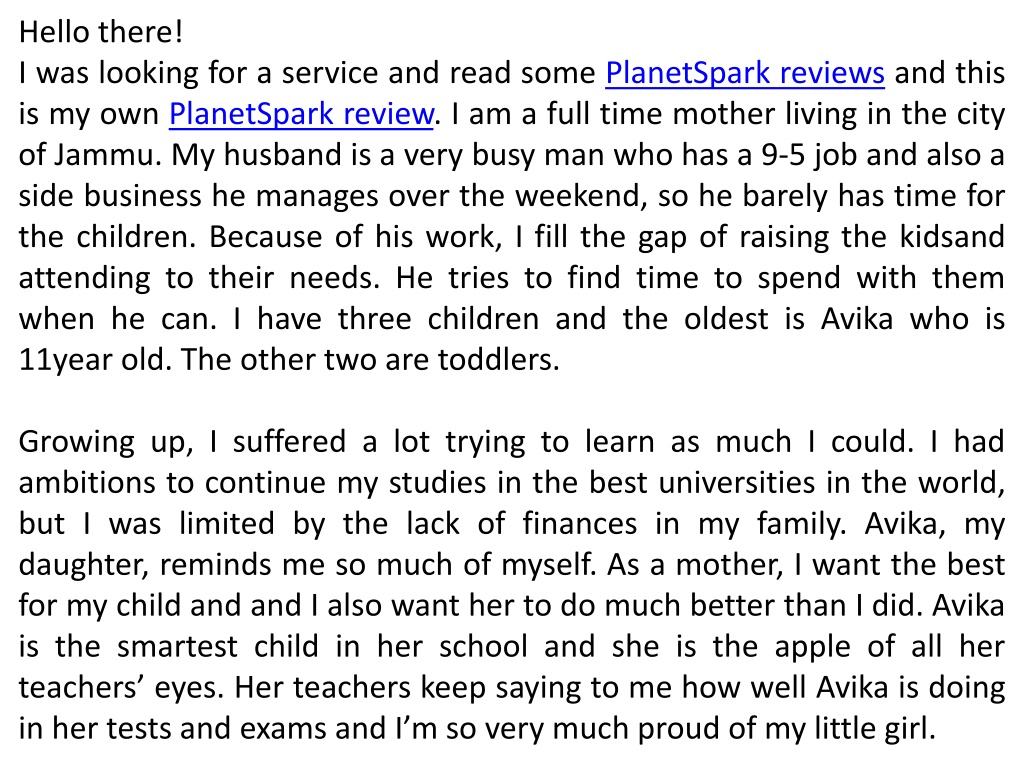
Task: Click the word Growing starting second paragraph
Action: coord(76,442)
